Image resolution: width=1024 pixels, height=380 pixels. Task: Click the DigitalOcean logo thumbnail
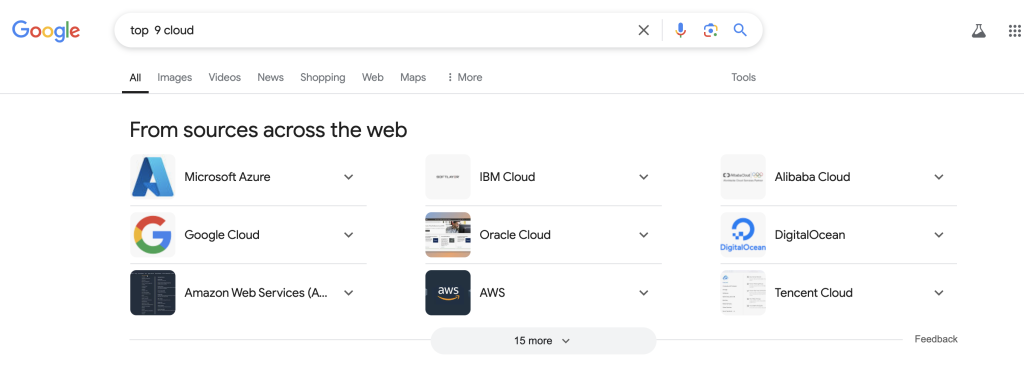pos(743,234)
